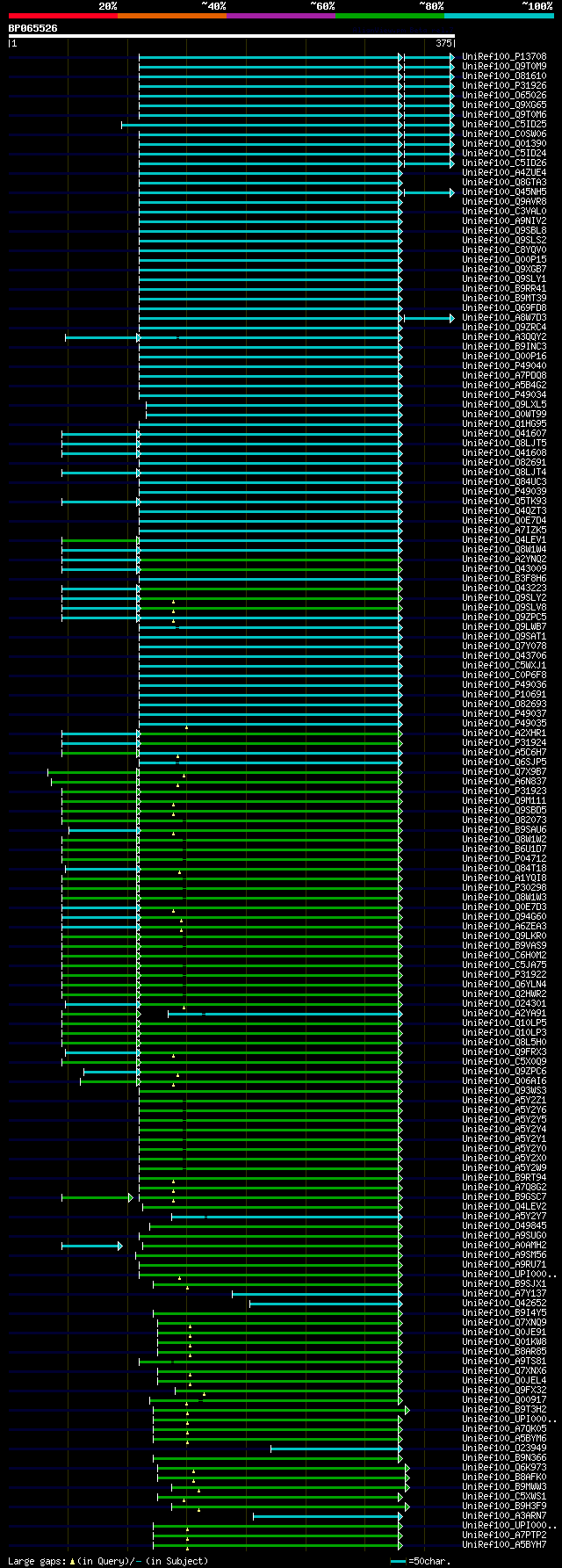The width and height of the screenshot is (562, 1568).
Task: Select label UniRef100_O49845
Action: coord(504,1226)
